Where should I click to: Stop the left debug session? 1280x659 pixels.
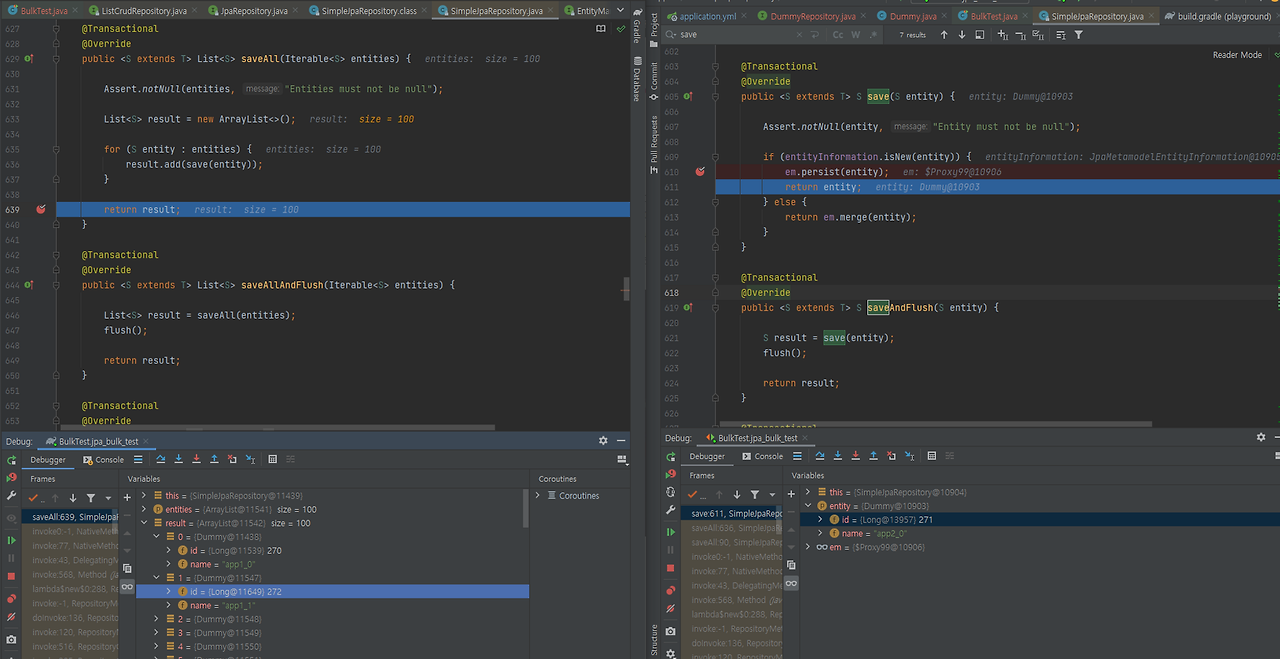click(11, 577)
